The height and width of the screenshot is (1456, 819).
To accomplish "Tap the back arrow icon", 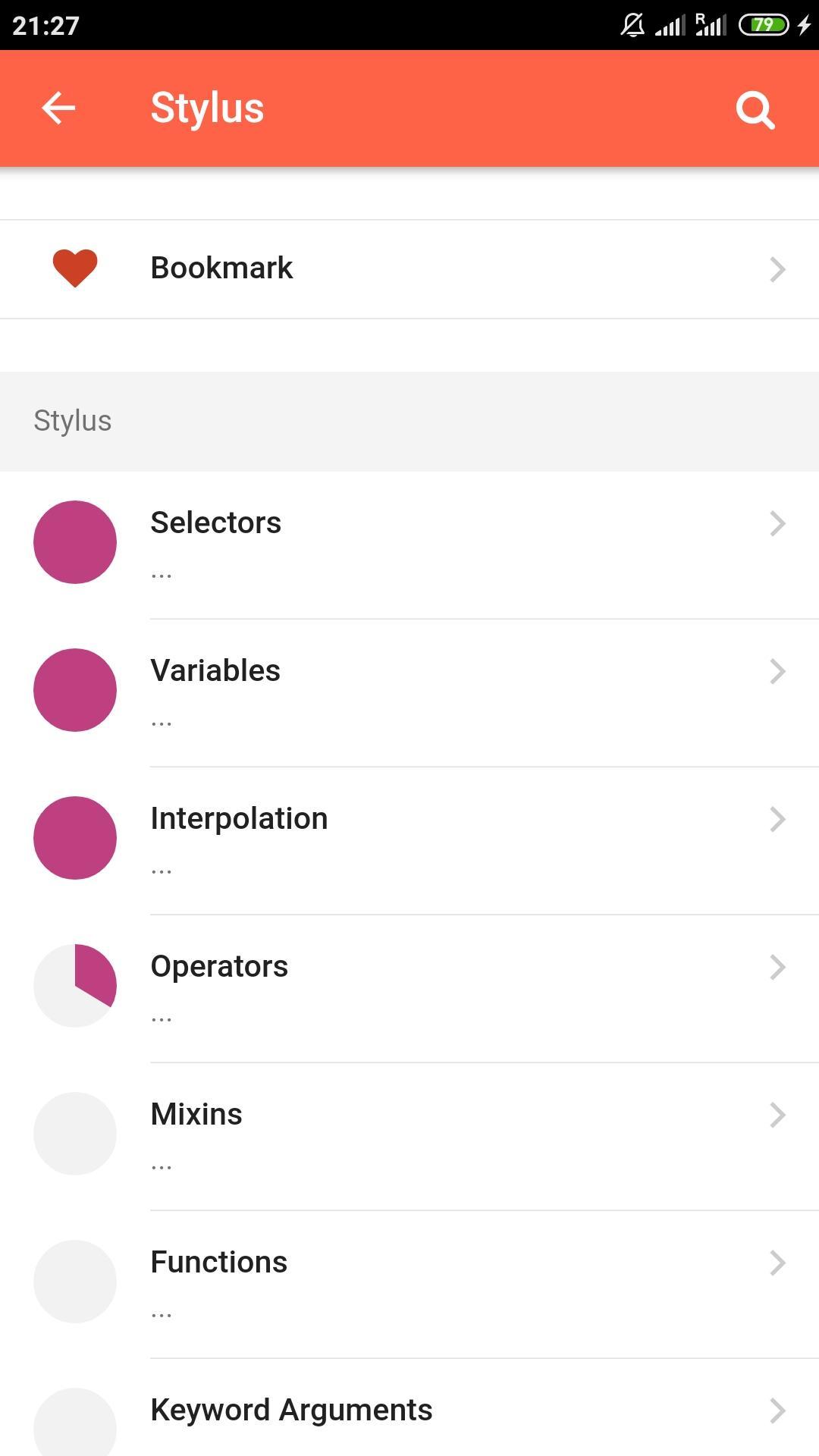I will tap(58, 108).
